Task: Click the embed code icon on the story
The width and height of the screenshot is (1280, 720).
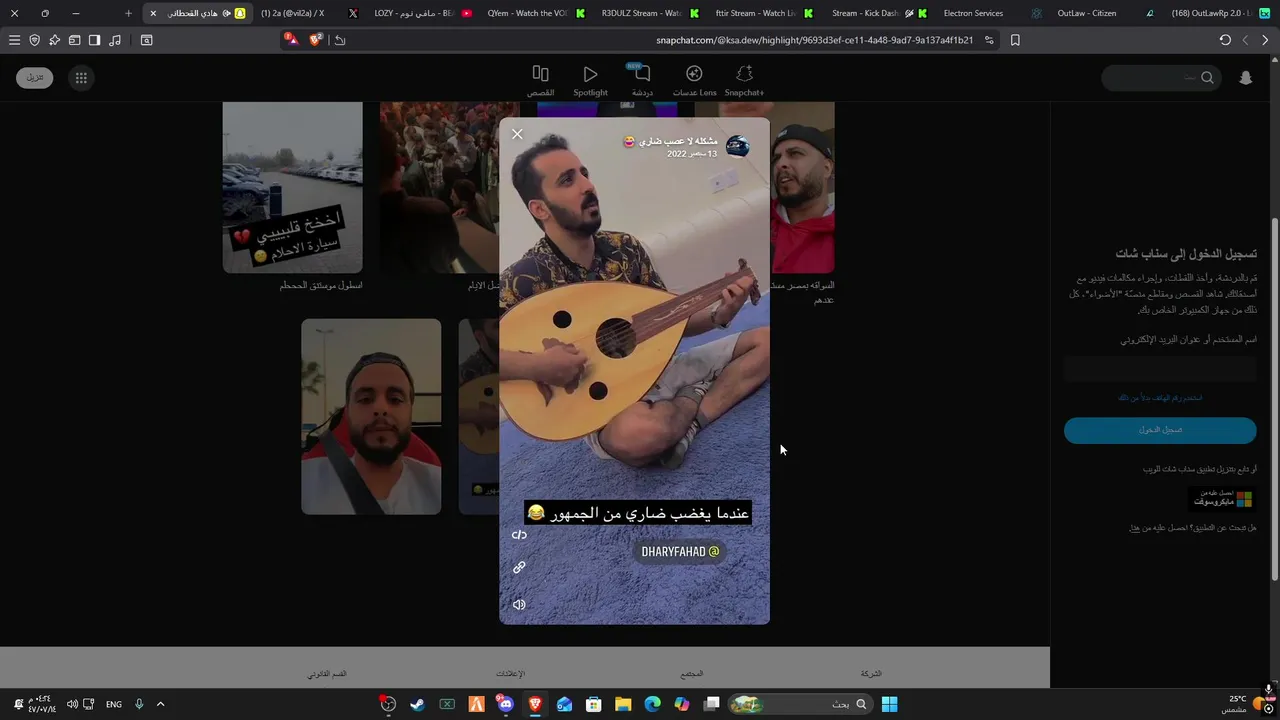Action: pos(519,534)
